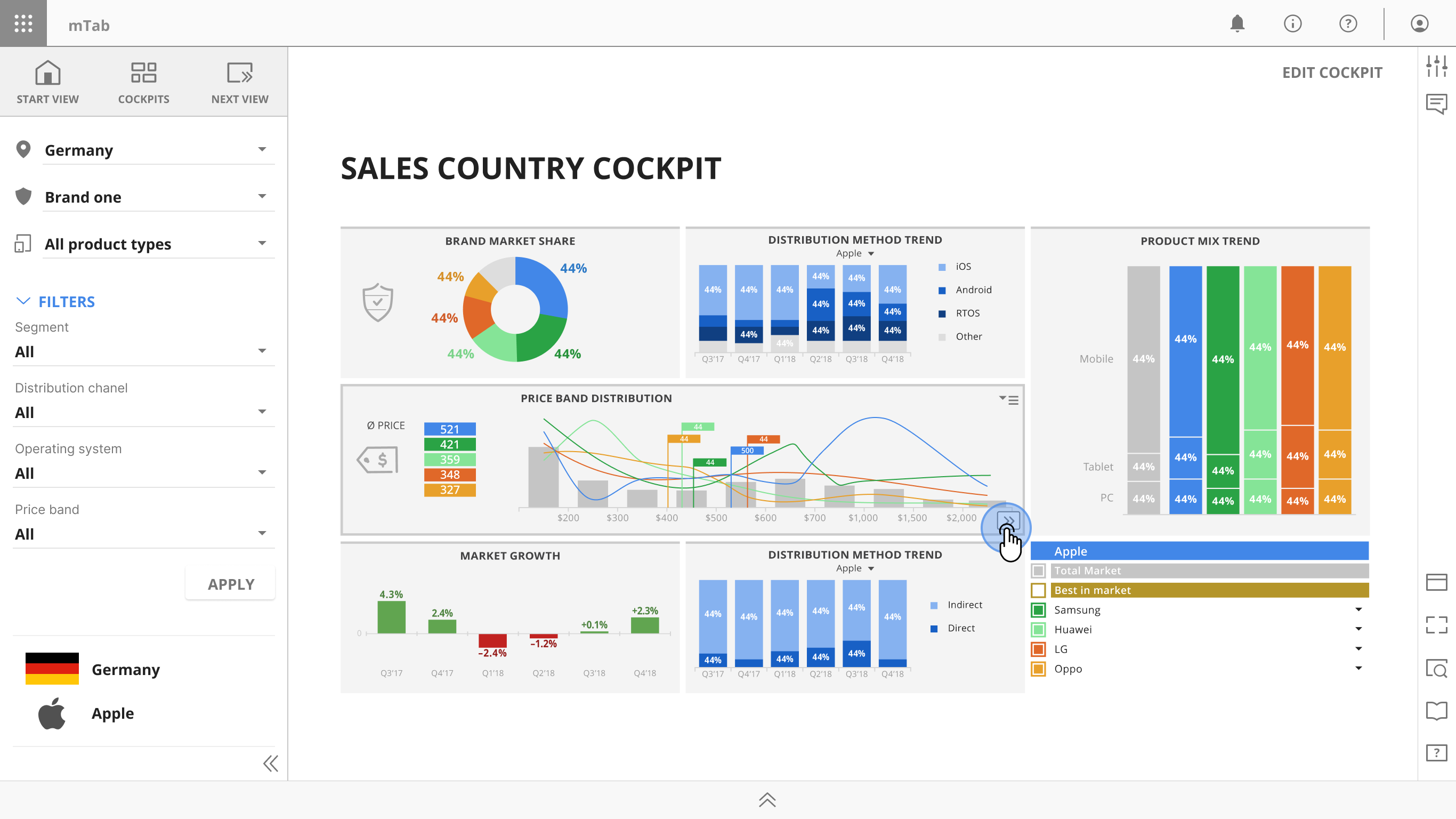The height and width of the screenshot is (819, 1456).
Task: Go to NEXT VIEW
Action: tap(240, 83)
